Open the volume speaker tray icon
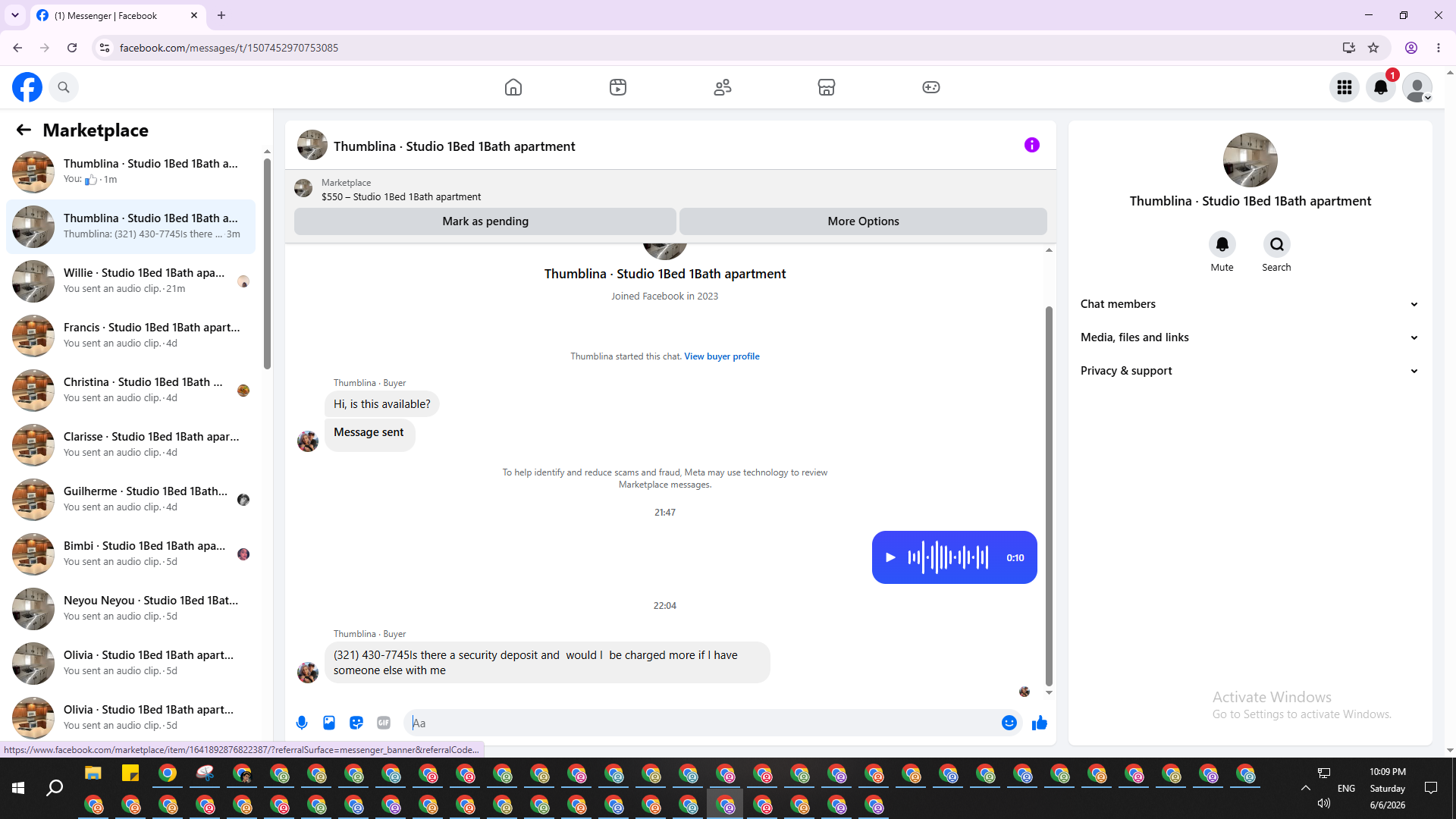 point(1324,803)
